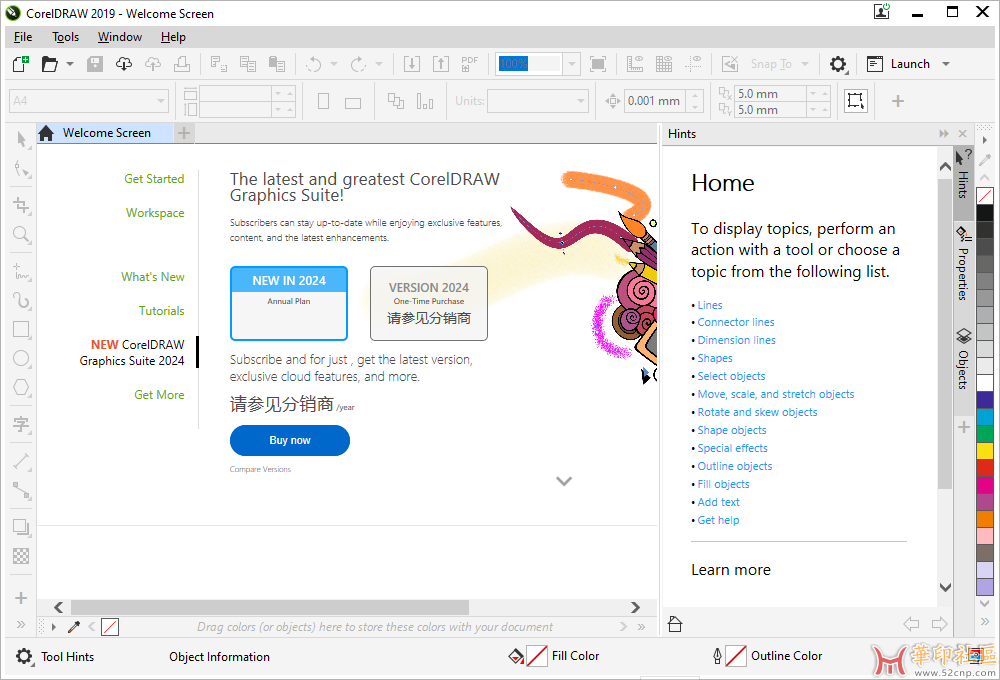Select the Zoom magnifier tool

[x=21, y=234]
